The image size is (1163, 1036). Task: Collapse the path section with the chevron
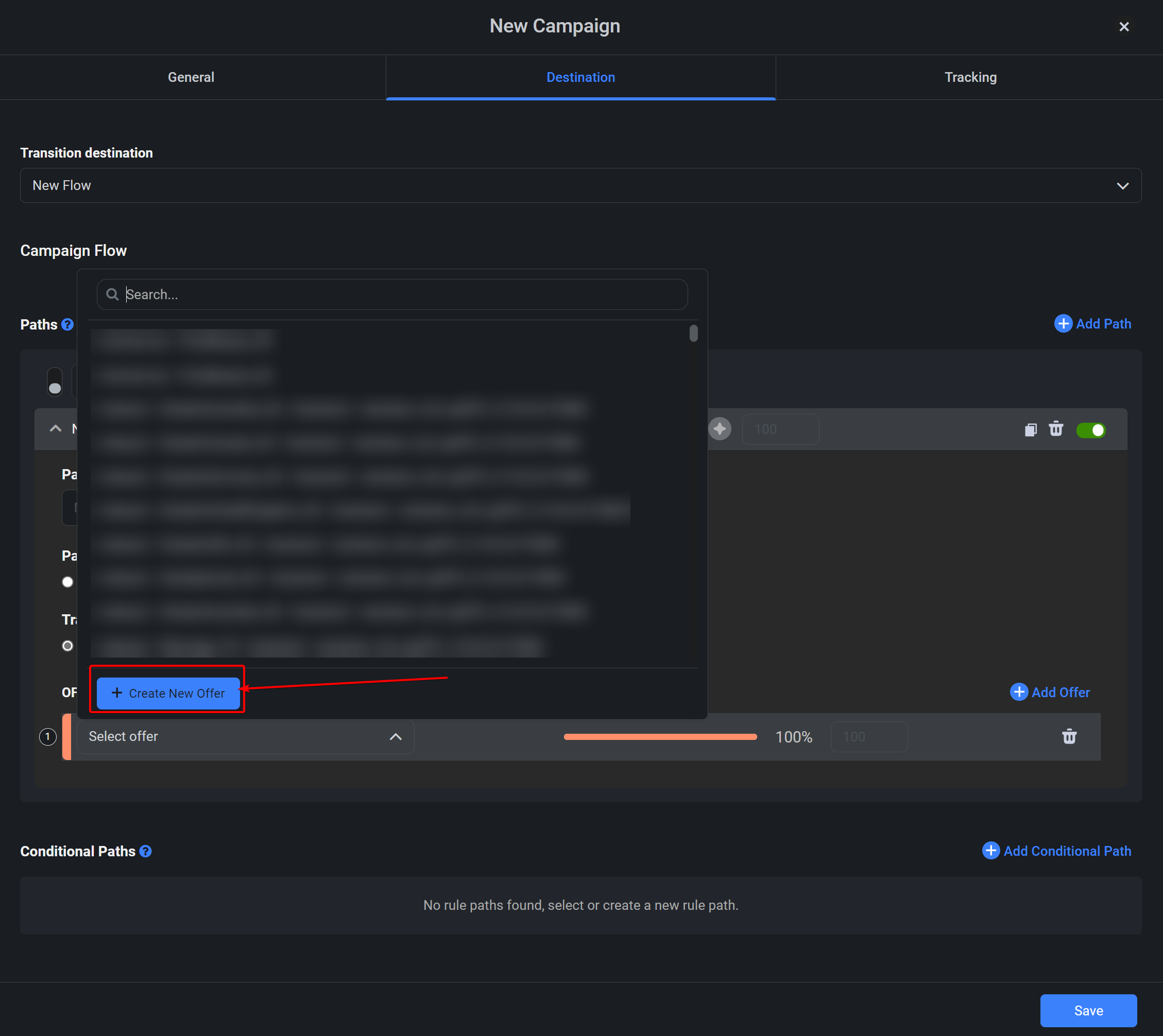point(55,428)
